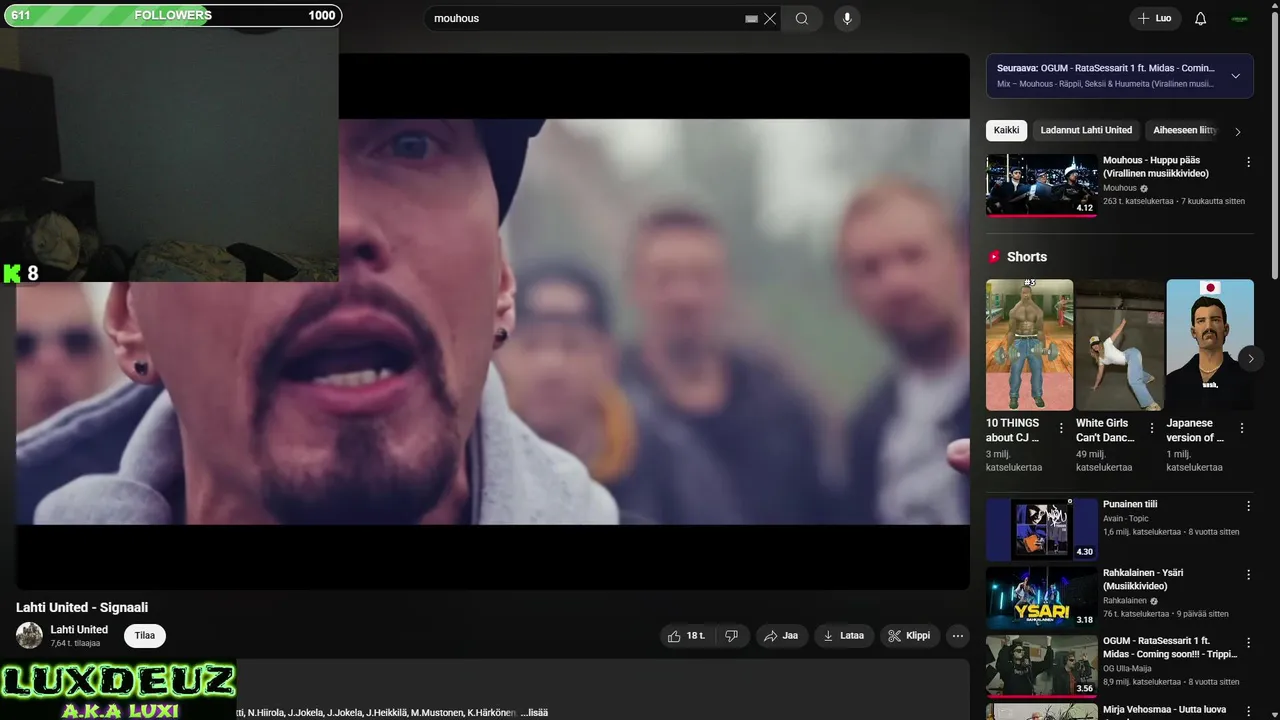
Task: Click the Luo create button
Action: 1155,19
